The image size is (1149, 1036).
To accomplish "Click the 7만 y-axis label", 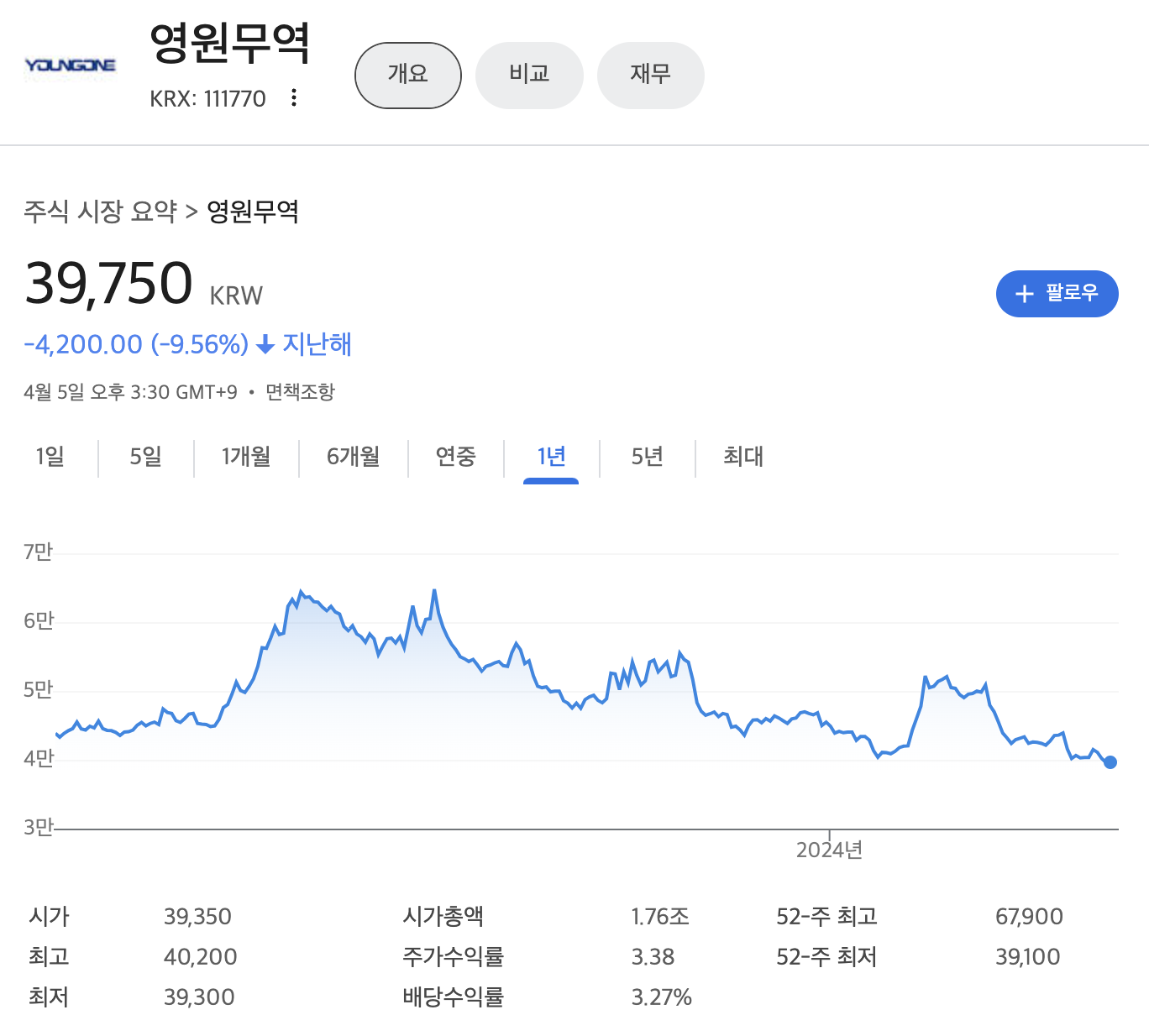I will pos(38,552).
